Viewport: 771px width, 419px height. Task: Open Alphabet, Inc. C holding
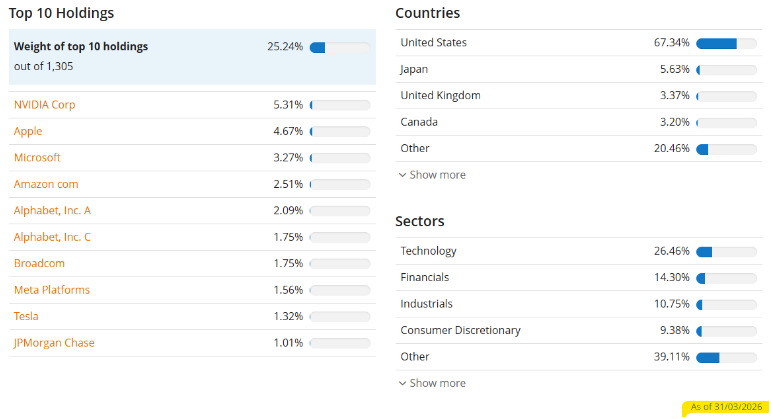(x=52, y=237)
